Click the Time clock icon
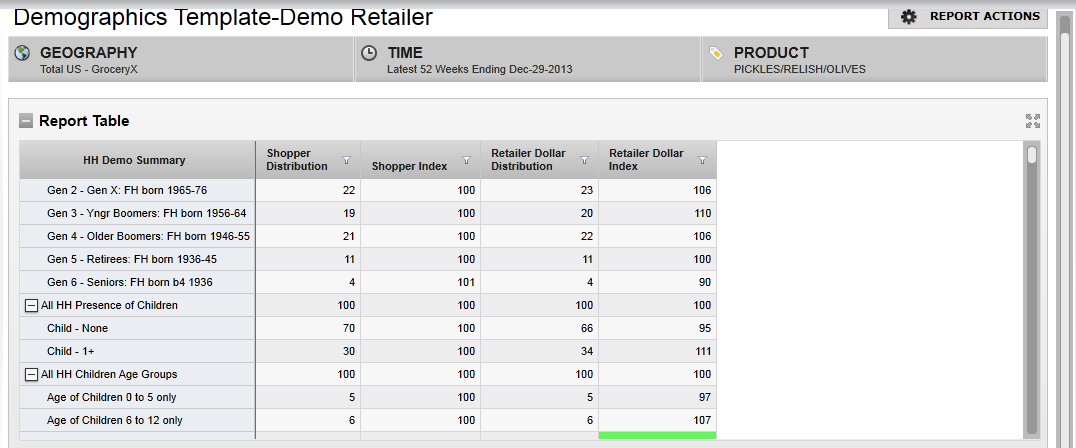Image resolution: width=1076 pixels, height=448 pixels. coord(369,53)
